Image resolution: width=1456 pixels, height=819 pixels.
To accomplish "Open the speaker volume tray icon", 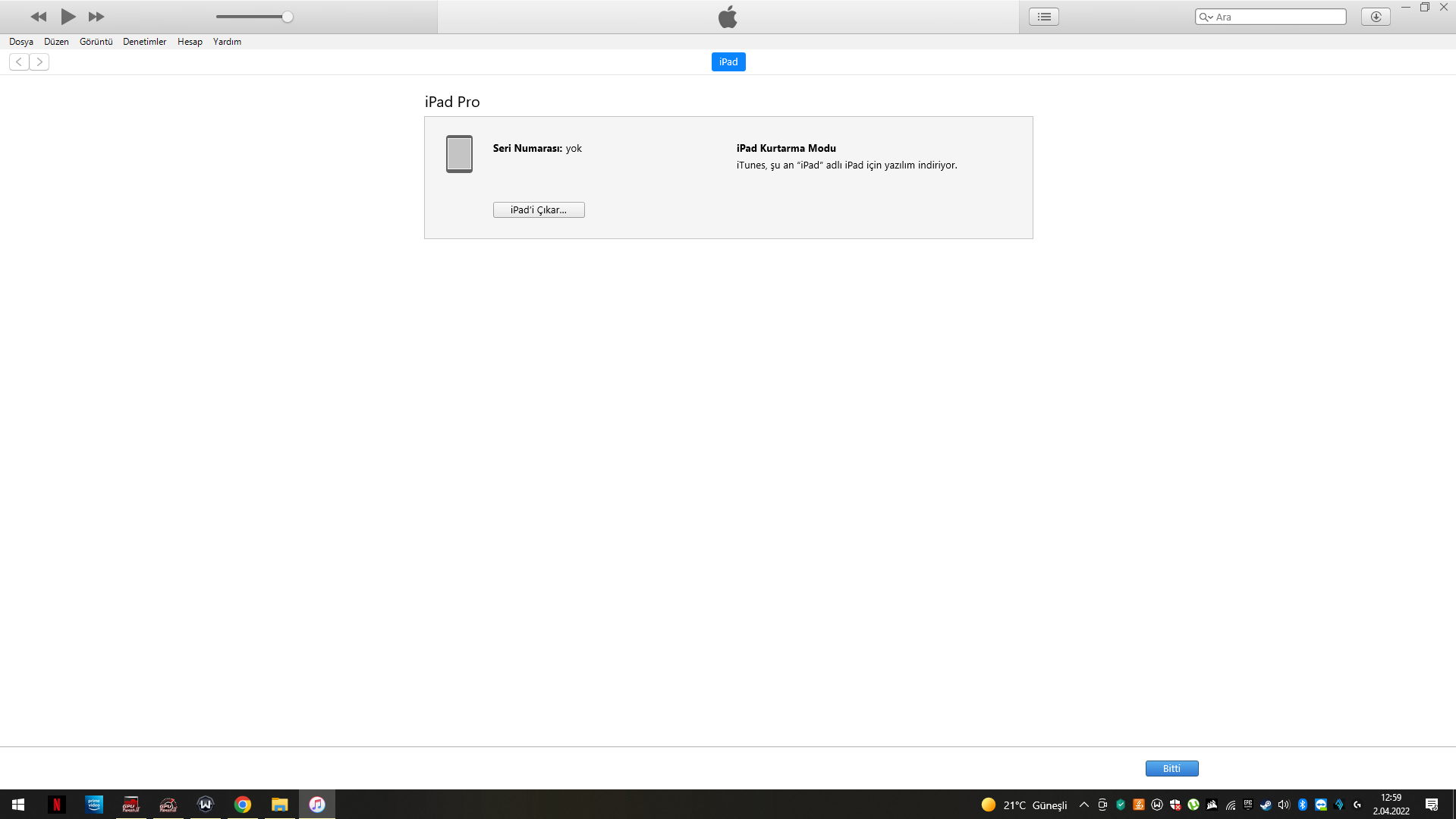I will coord(1284,805).
